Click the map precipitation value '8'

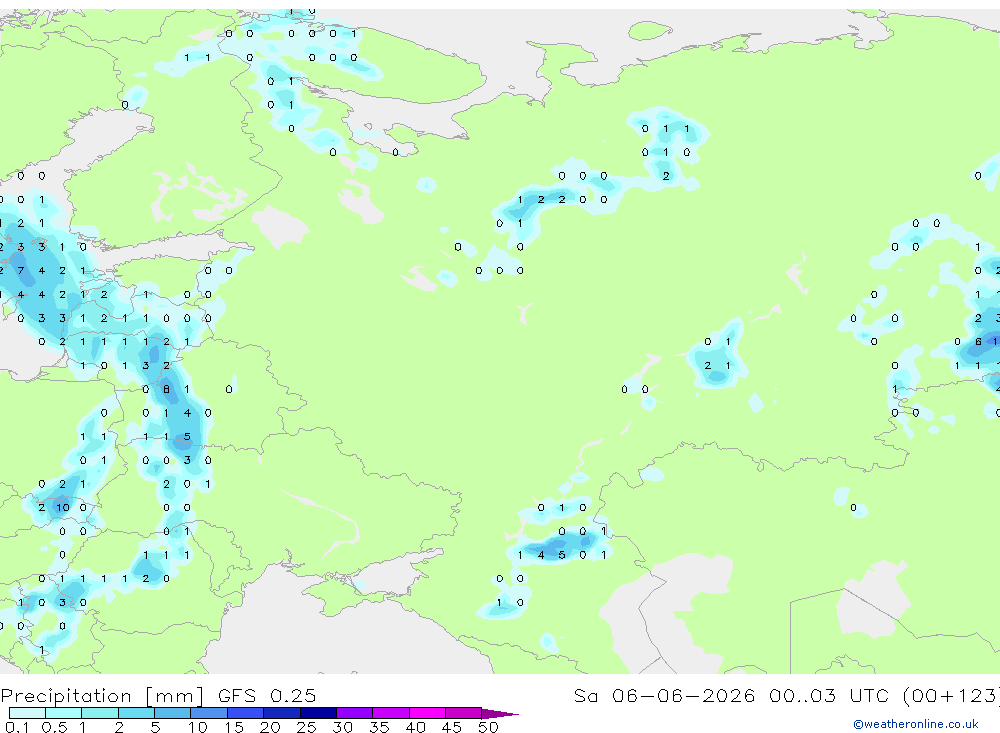click(x=166, y=389)
